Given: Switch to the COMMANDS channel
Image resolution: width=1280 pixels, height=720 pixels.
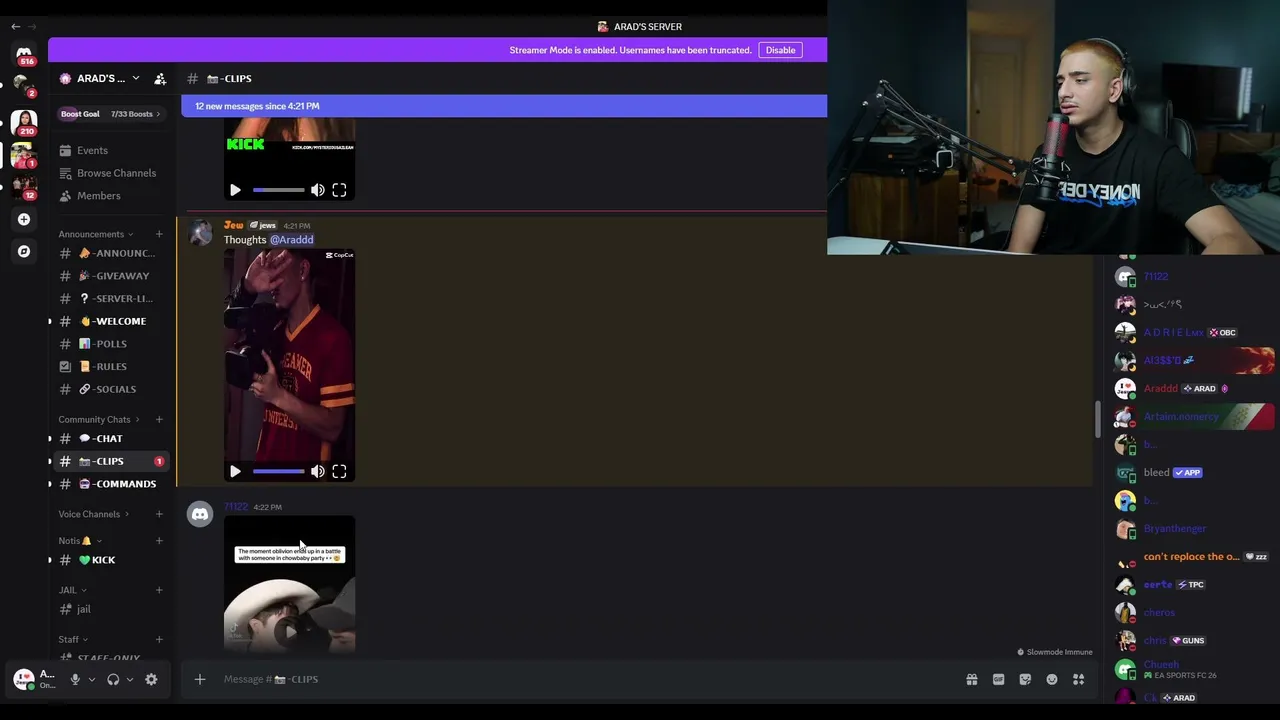Looking at the screenshot, I should (x=112, y=484).
